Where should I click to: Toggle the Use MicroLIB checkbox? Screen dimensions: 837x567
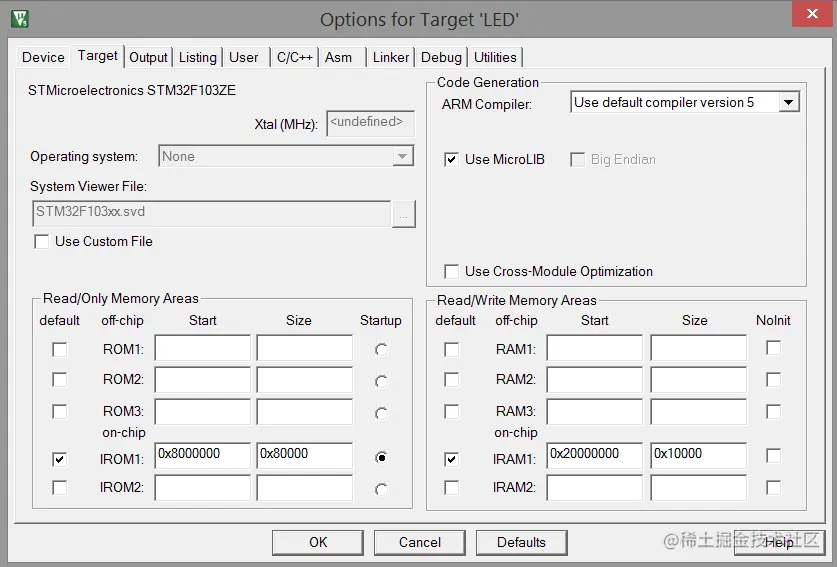click(452, 159)
